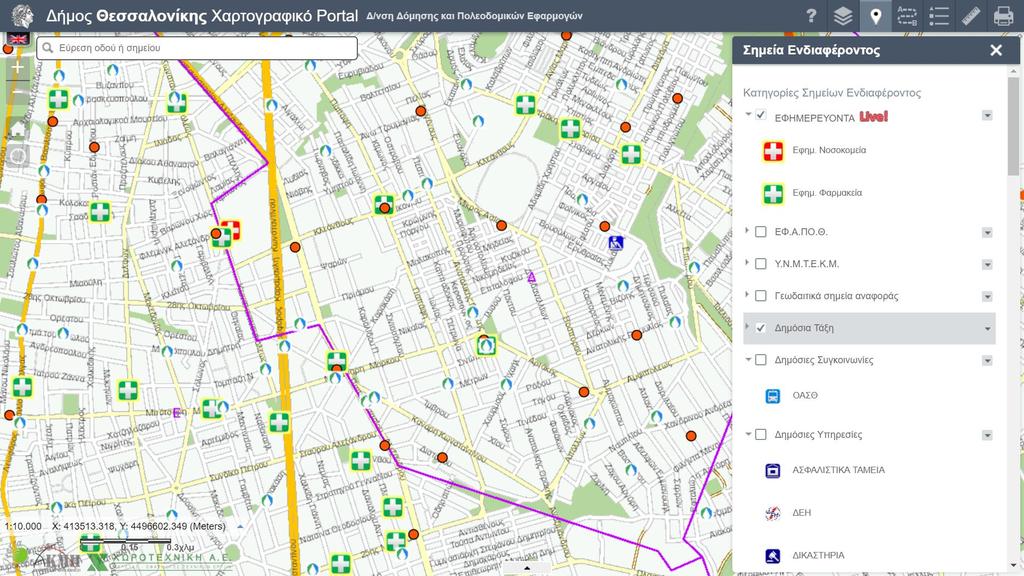
Task: Select the ΔΙΚΑΣΤΗΡΙΑ label
Action: (818, 555)
